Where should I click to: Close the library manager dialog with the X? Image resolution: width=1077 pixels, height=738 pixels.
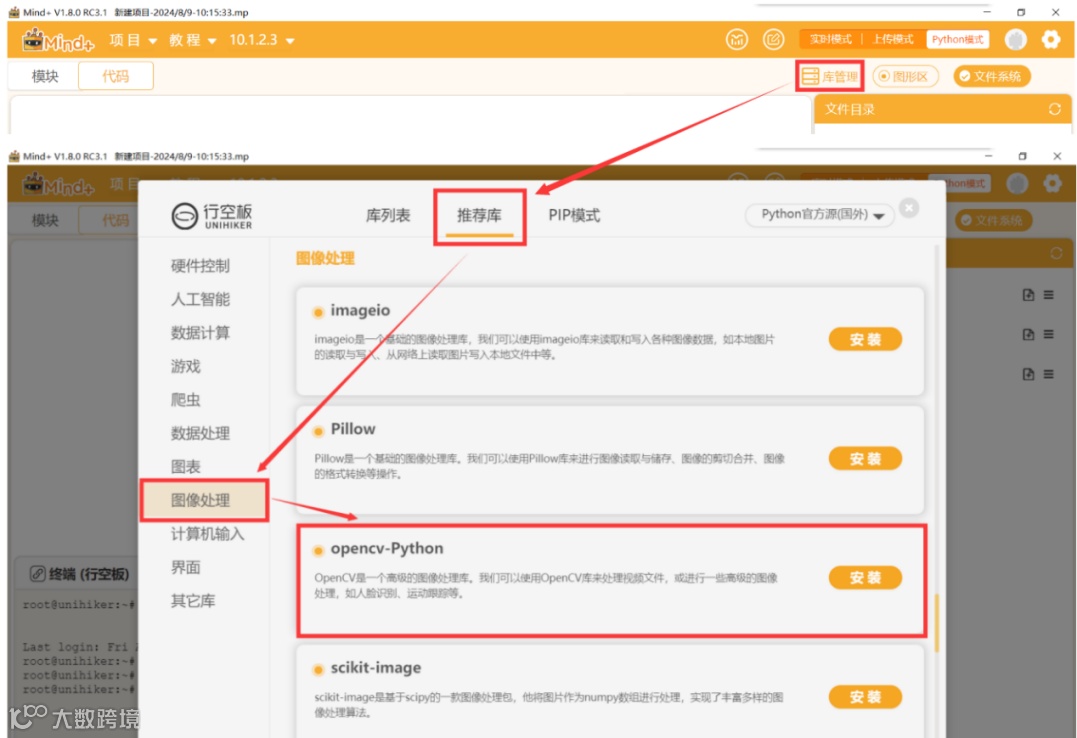point(909,208)
